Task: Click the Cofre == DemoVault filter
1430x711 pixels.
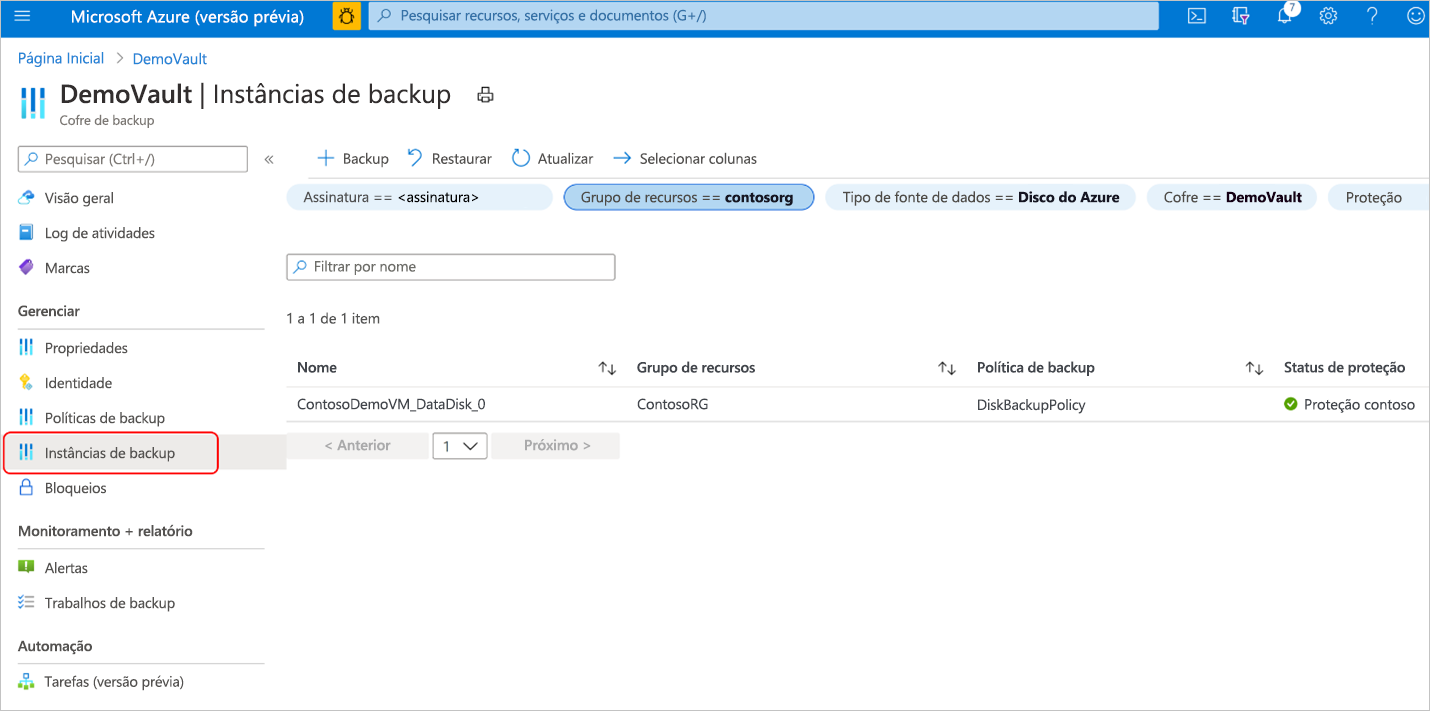Action: (1232, 198)
